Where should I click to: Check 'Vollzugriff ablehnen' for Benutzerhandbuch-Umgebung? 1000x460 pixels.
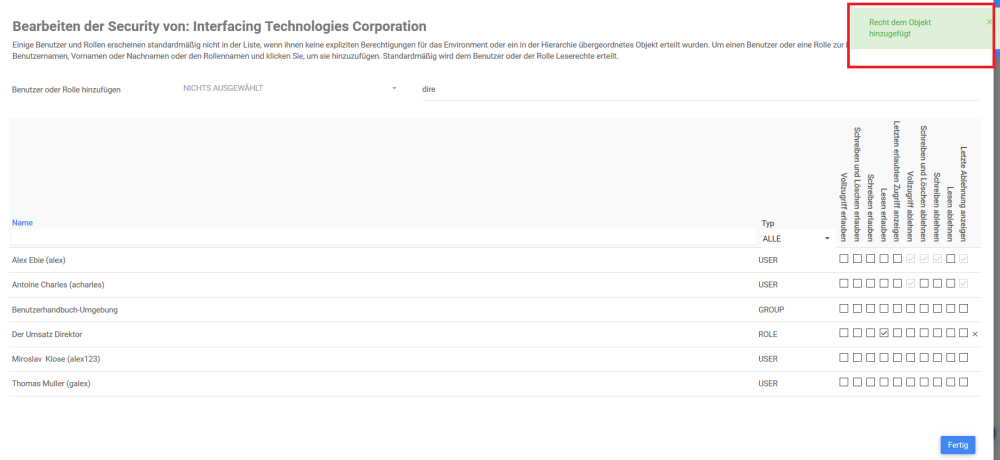pyautogui.click(x=911, y=308)
